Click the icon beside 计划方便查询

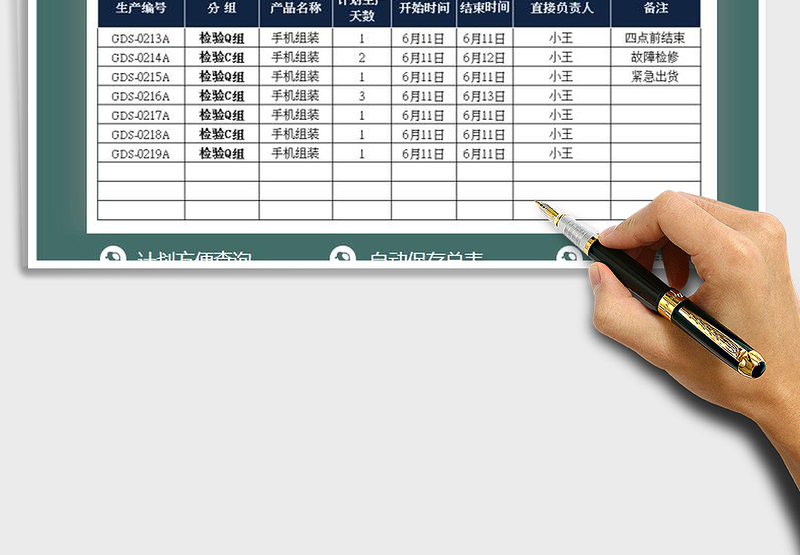point(114,257)
